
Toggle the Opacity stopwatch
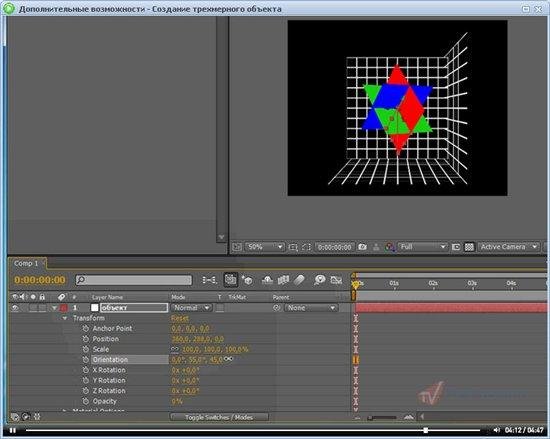point(85,401)
